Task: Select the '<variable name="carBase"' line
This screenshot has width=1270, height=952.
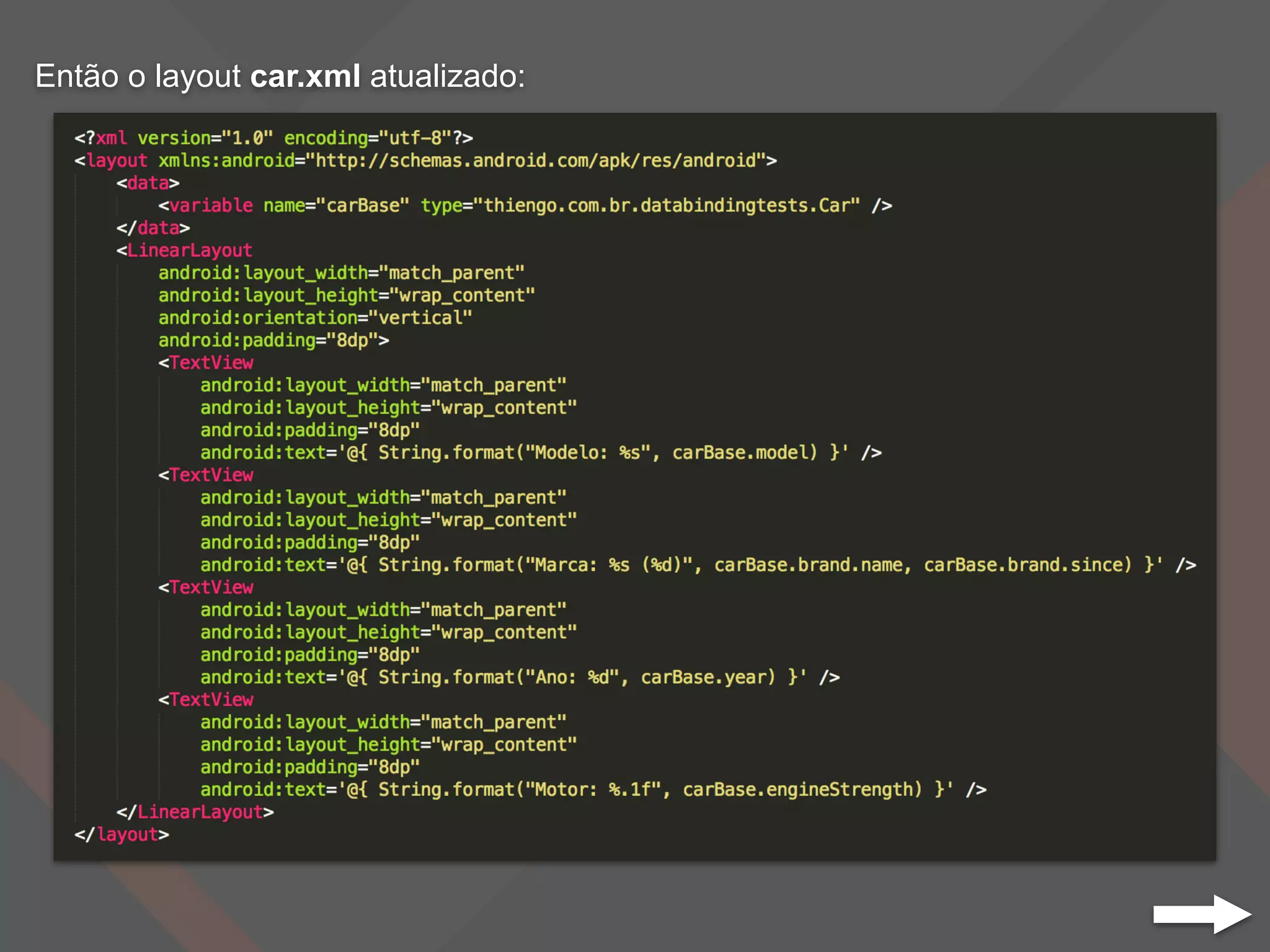Action: click(x=525, y=205)
